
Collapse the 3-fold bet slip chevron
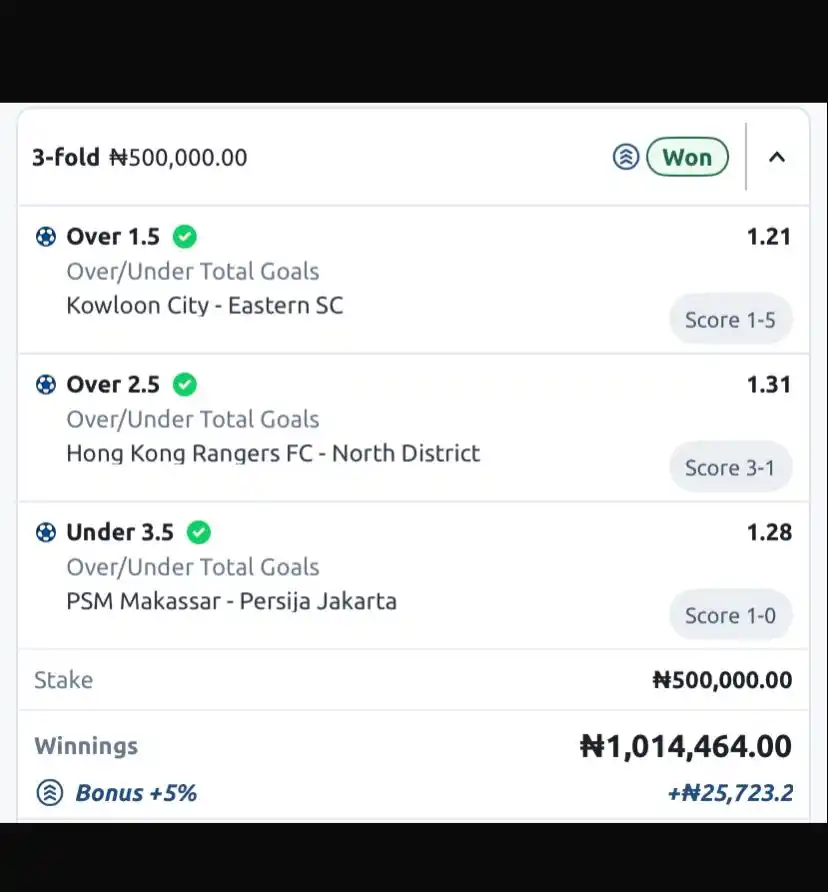777,157
